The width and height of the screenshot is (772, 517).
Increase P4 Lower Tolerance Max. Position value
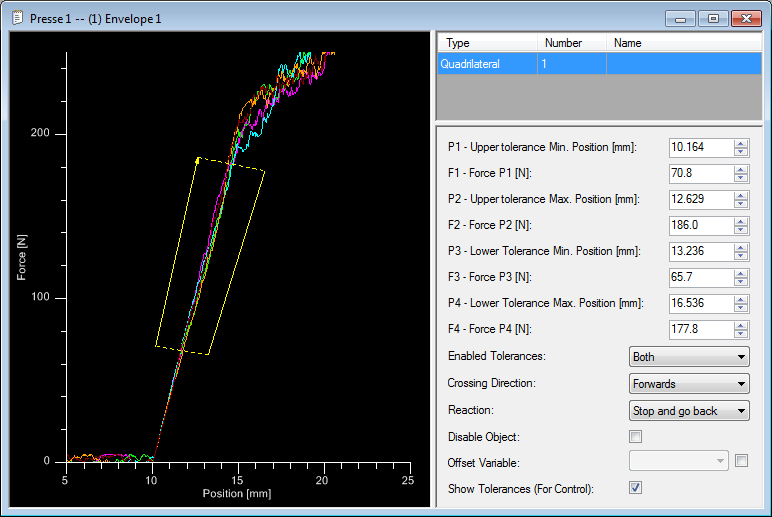tap(740, 299)
